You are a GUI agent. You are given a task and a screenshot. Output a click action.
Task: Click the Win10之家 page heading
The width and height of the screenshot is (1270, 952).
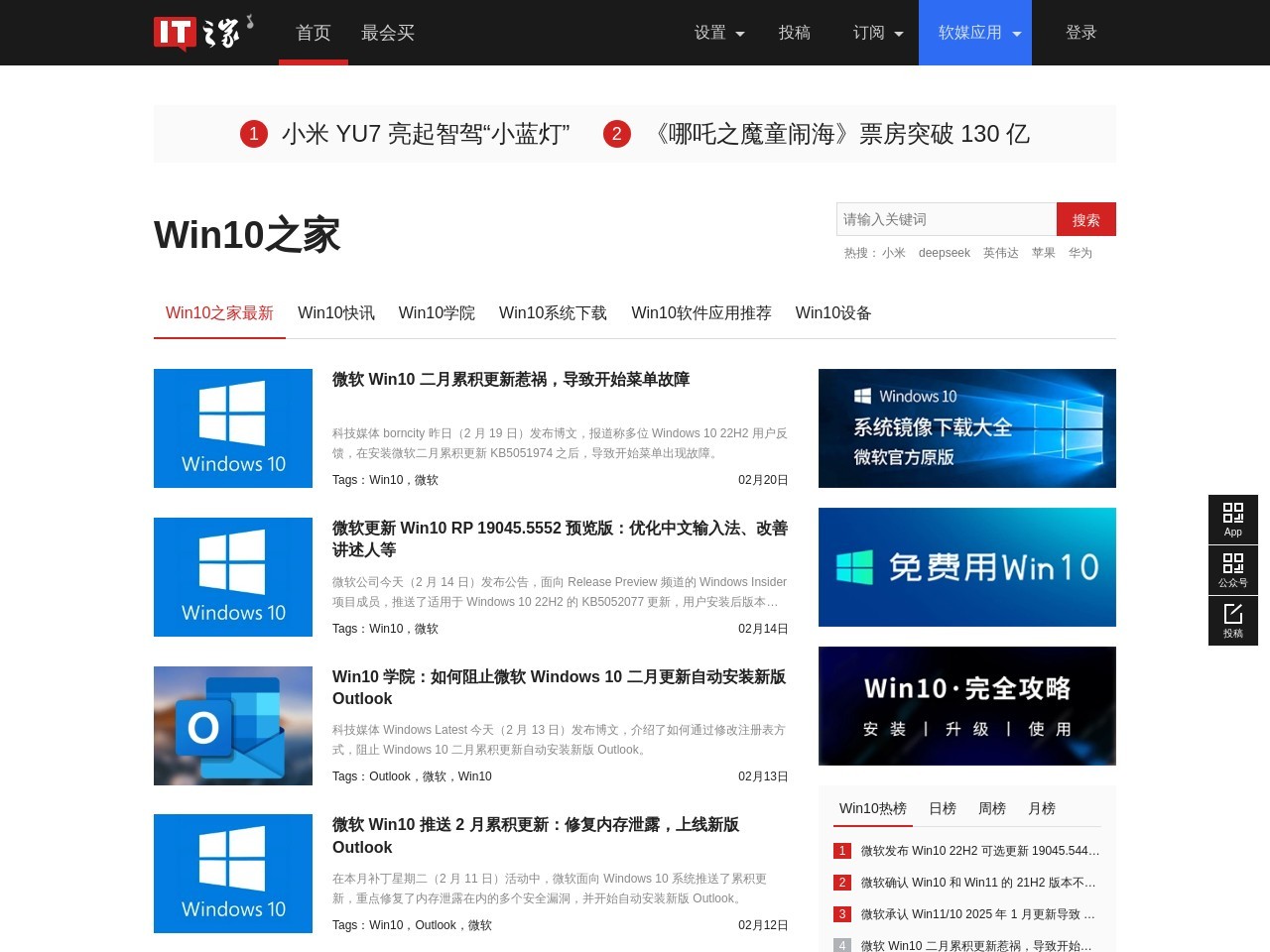coord(247,235)
